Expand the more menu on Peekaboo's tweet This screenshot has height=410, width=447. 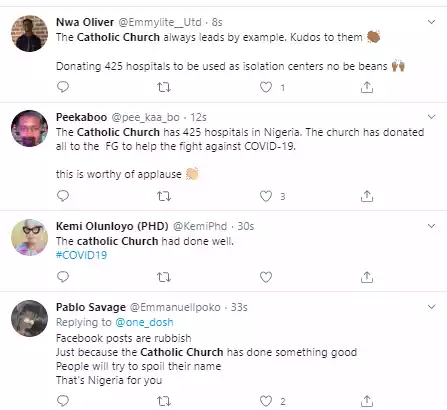432,117
